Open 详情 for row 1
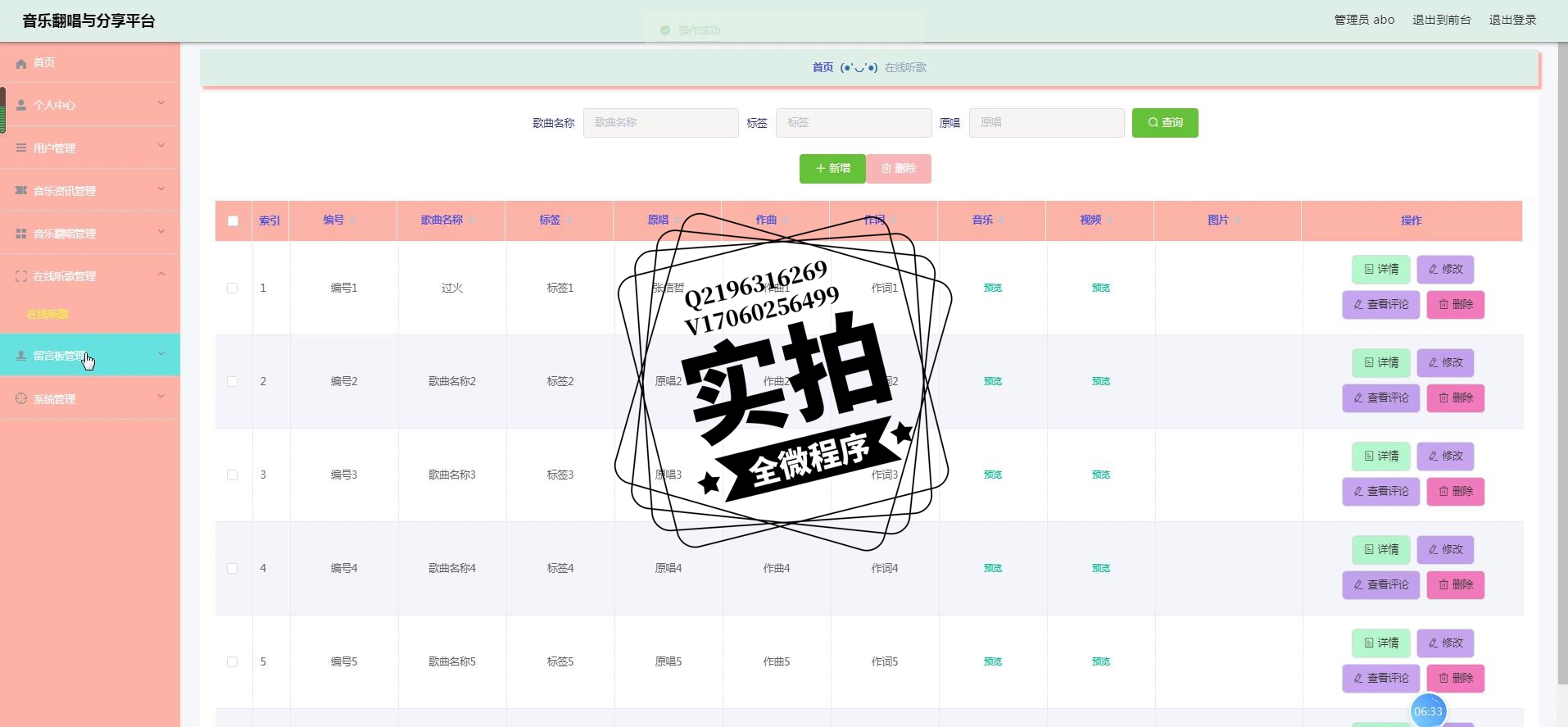1568x727 pixels. coord(1381,270)
